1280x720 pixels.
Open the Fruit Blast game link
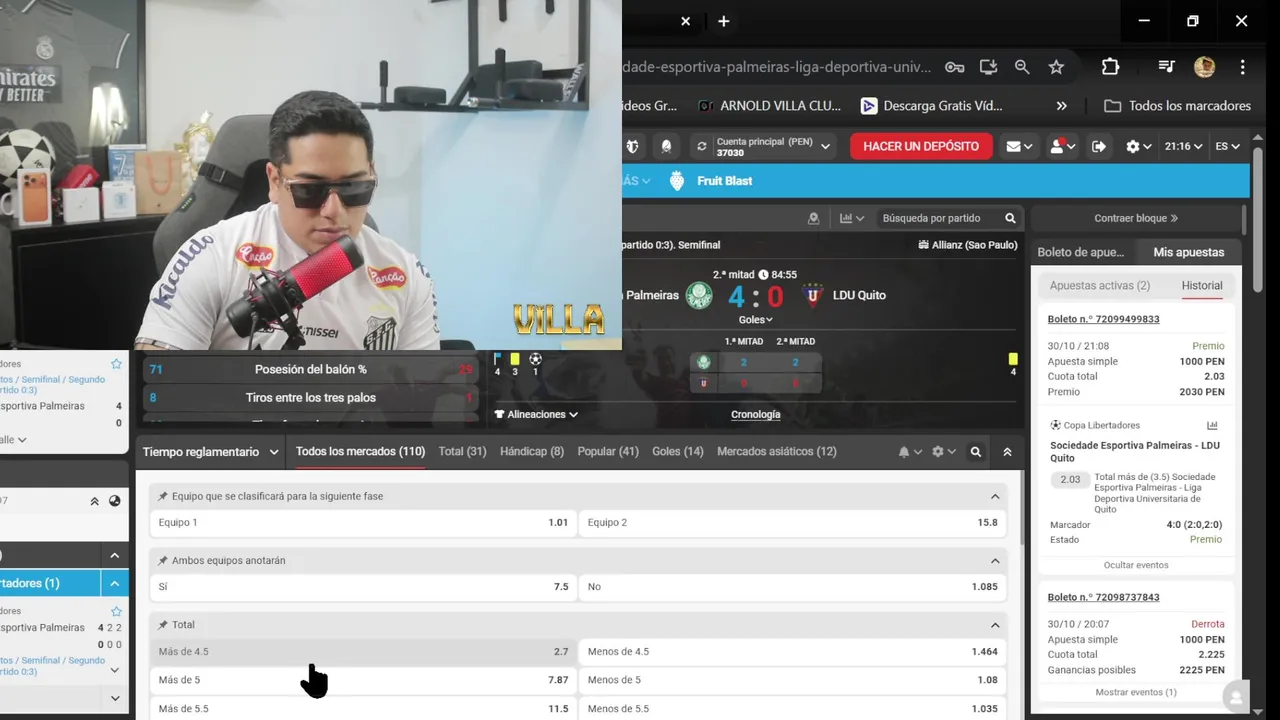(x=724, y=181)
